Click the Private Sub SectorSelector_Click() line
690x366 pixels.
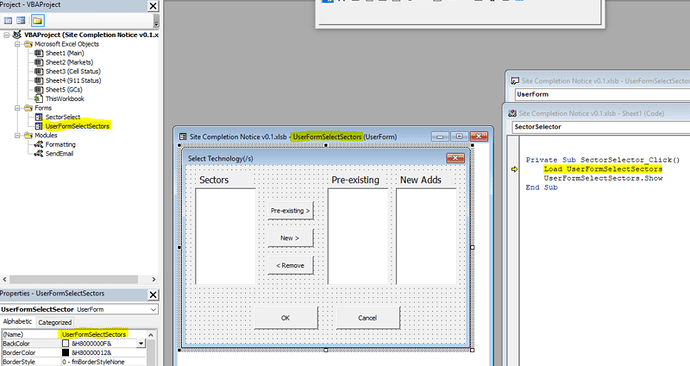[x=603, y=160]
